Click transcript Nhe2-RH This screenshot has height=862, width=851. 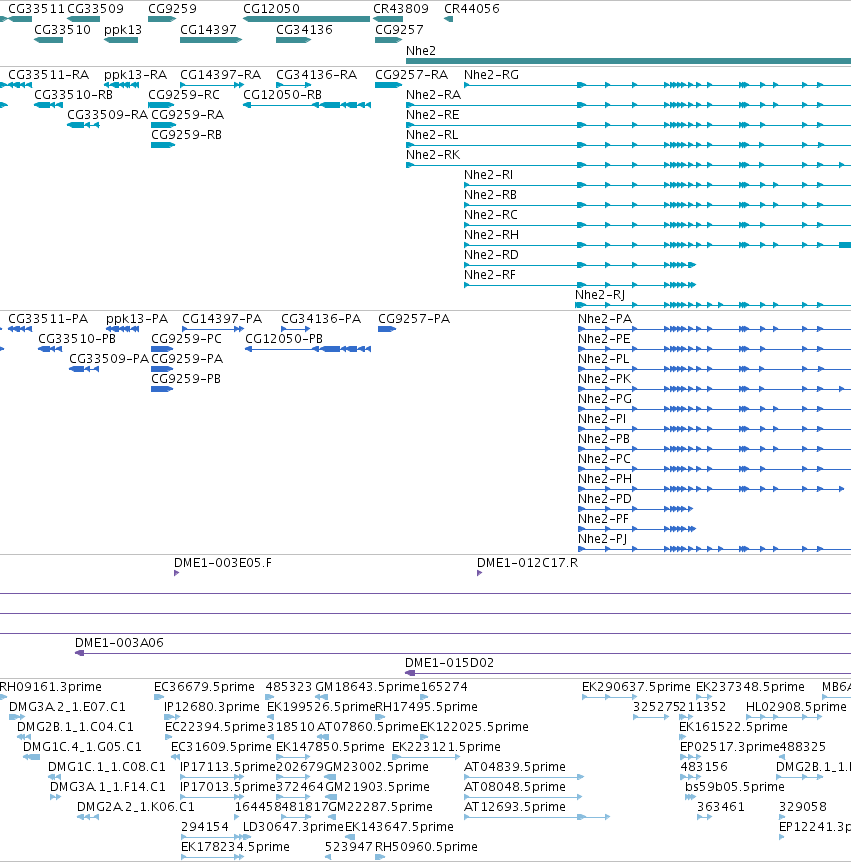(491, 235)
